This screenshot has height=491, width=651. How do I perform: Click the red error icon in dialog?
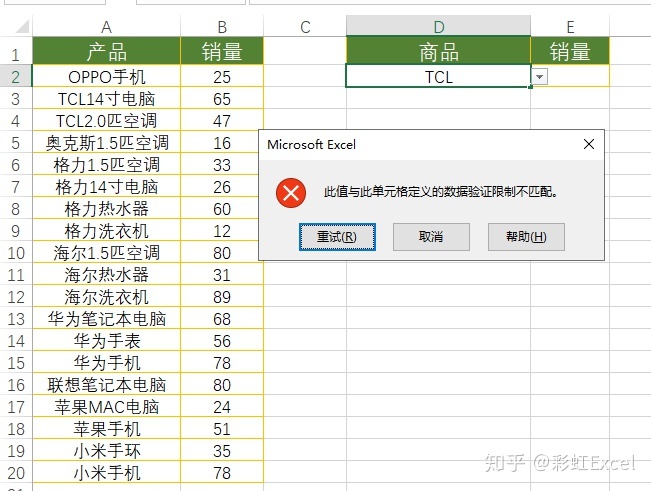tap(291, 193)
